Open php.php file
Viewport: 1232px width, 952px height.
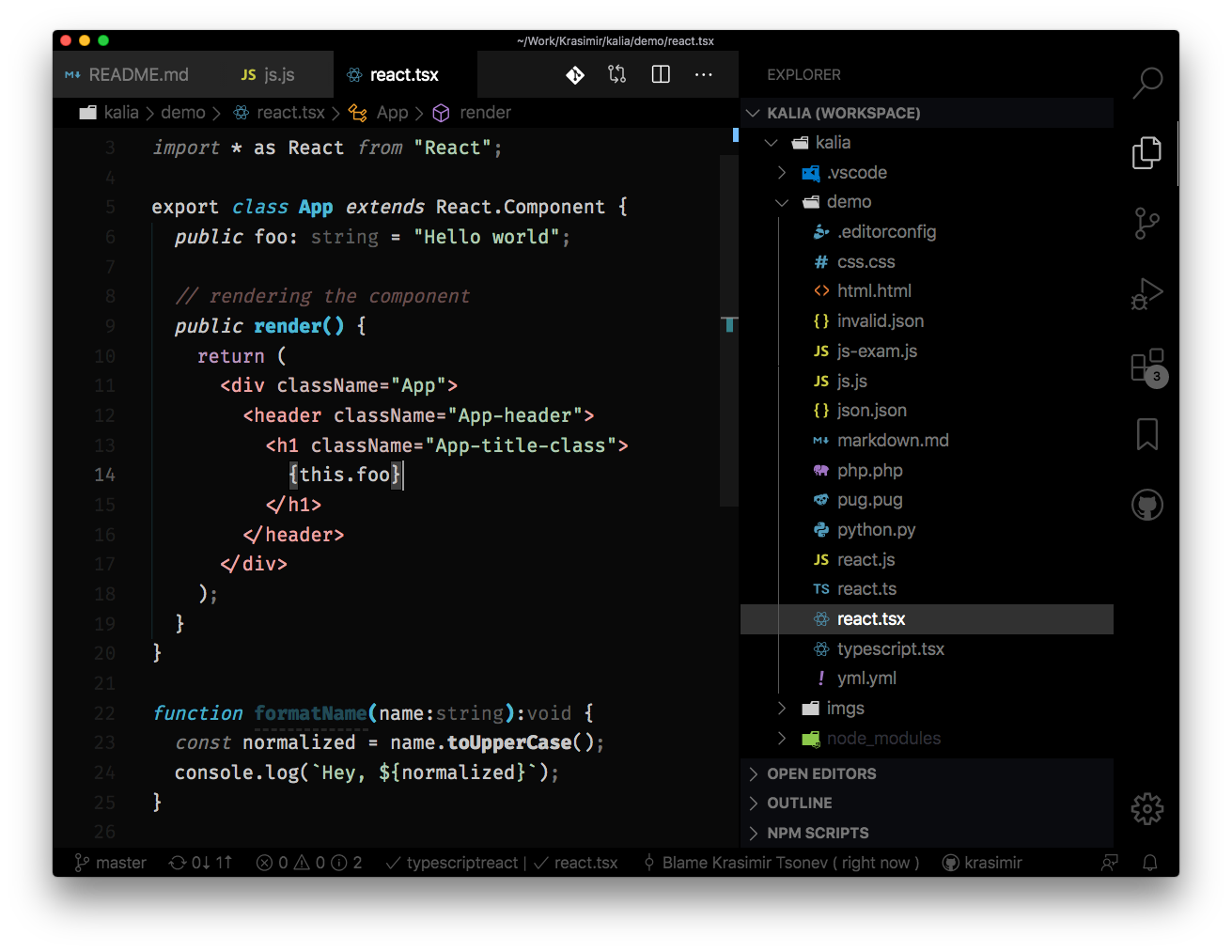click(x=927, y=471)
